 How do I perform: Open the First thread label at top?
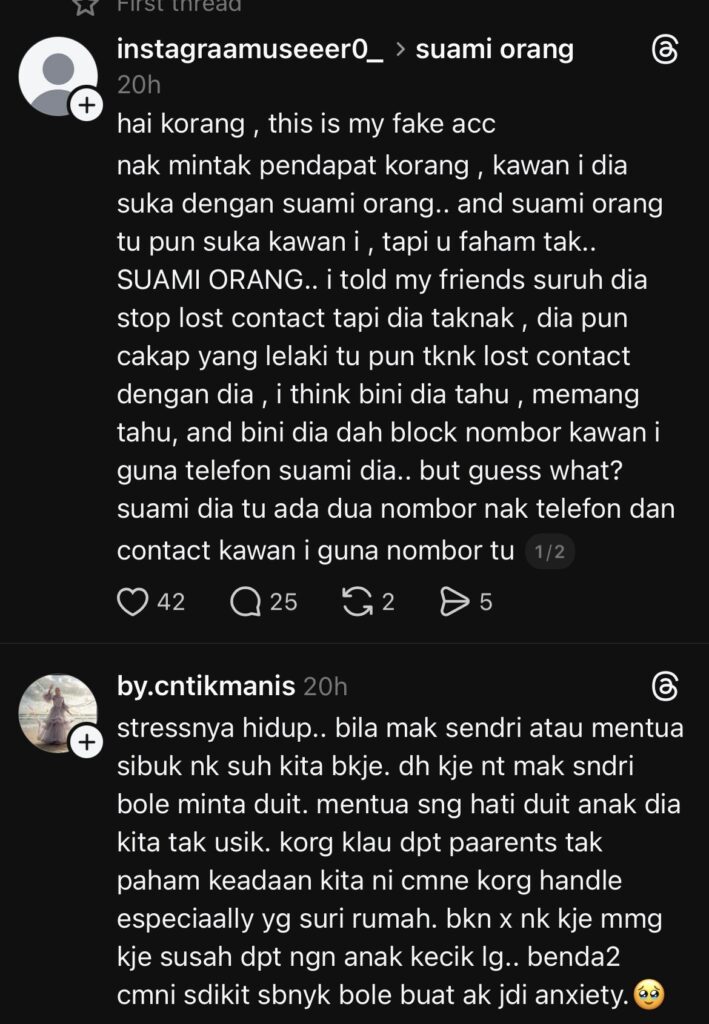click(179, 6)
